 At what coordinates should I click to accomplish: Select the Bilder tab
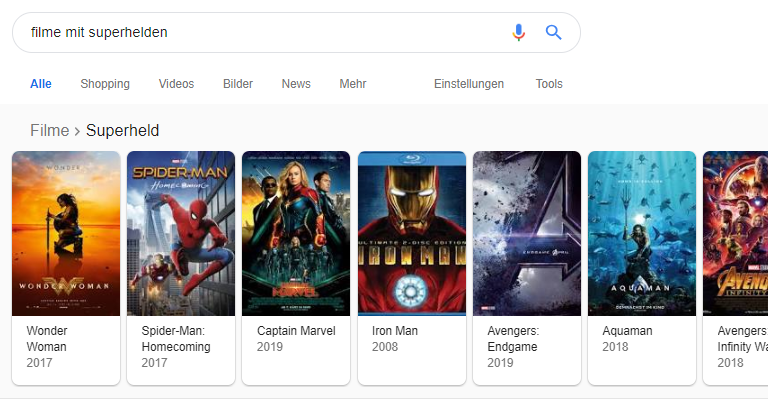click(238, 84)
